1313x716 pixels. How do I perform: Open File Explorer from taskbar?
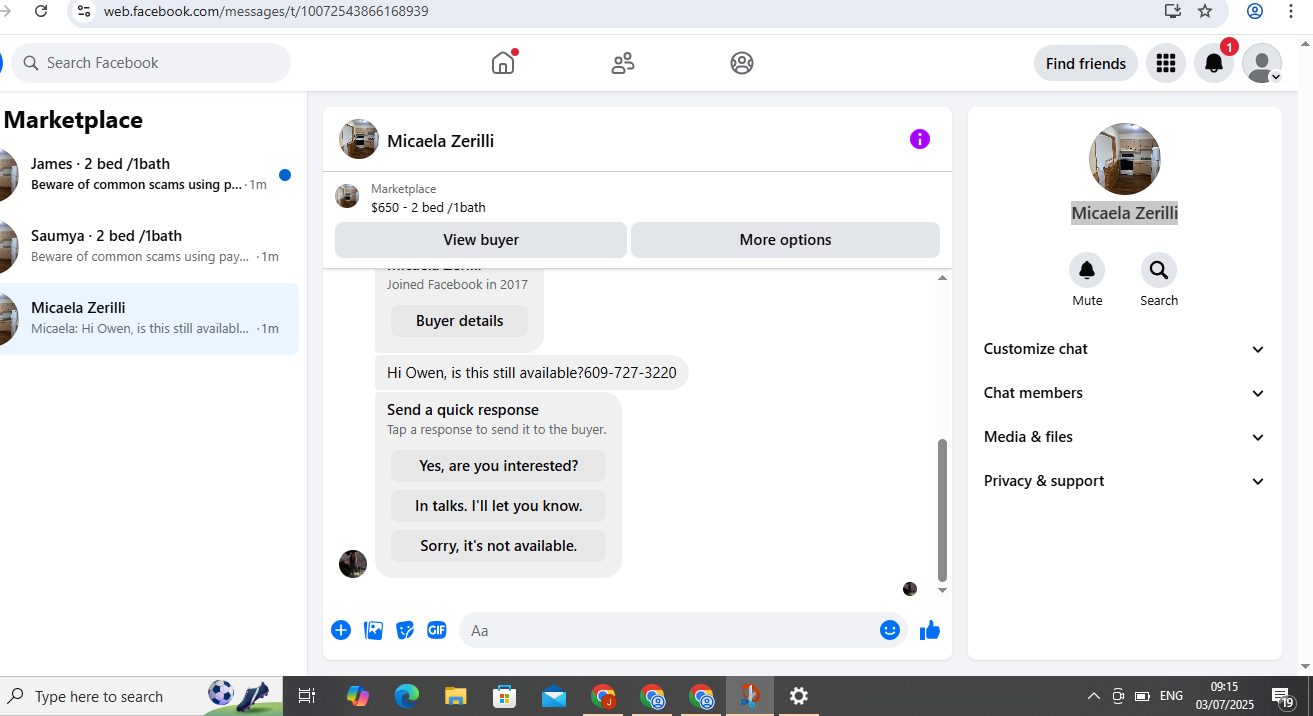point(456,696)
